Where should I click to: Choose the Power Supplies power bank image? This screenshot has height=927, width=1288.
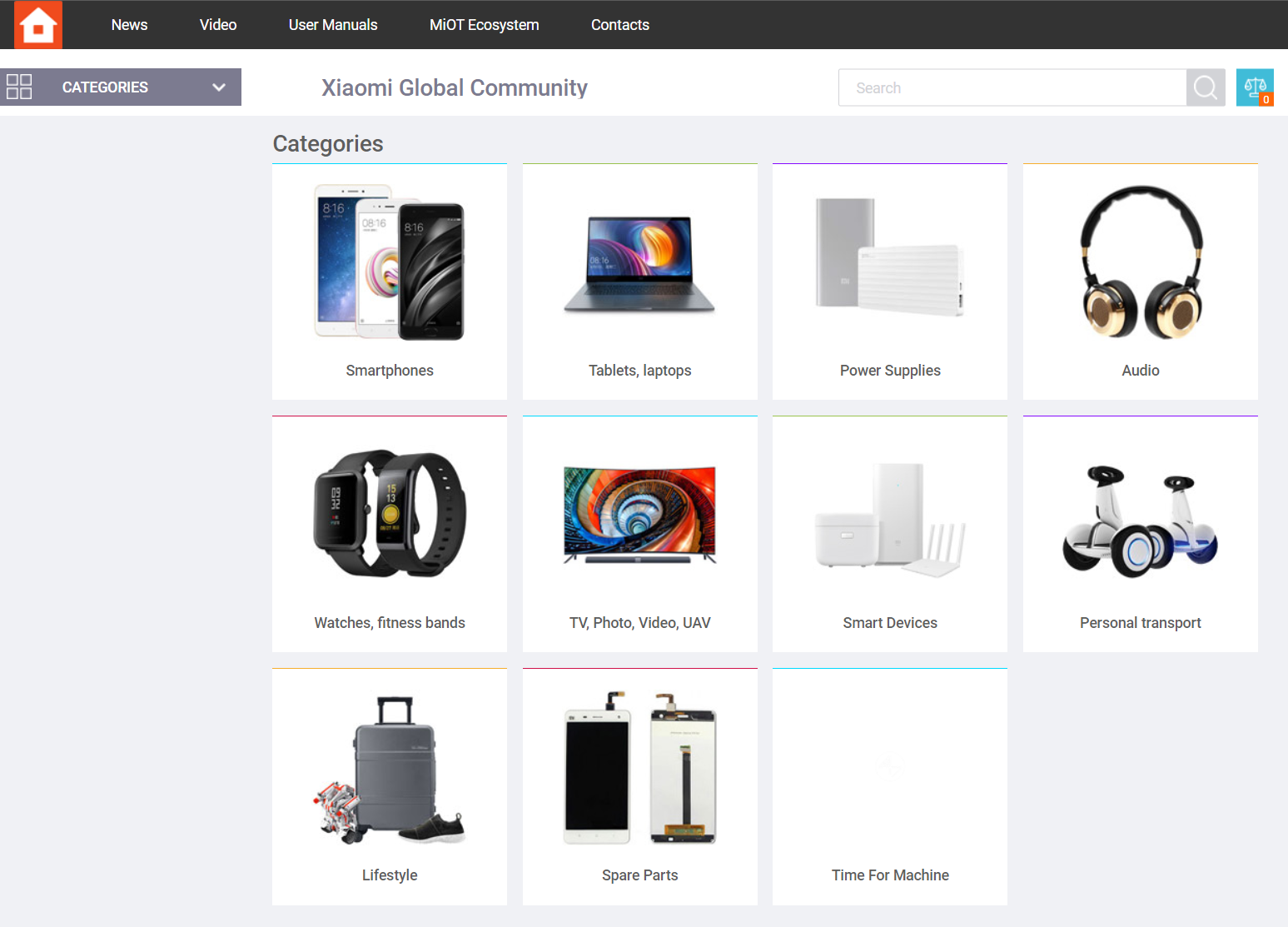(x=889, y=257)
